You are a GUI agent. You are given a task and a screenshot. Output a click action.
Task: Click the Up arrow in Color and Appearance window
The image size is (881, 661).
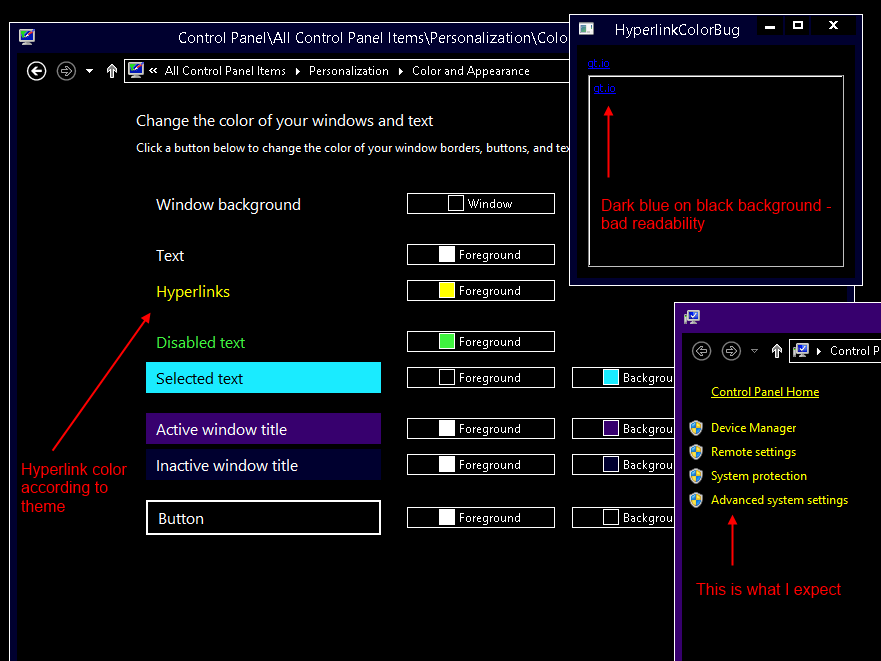112,71
